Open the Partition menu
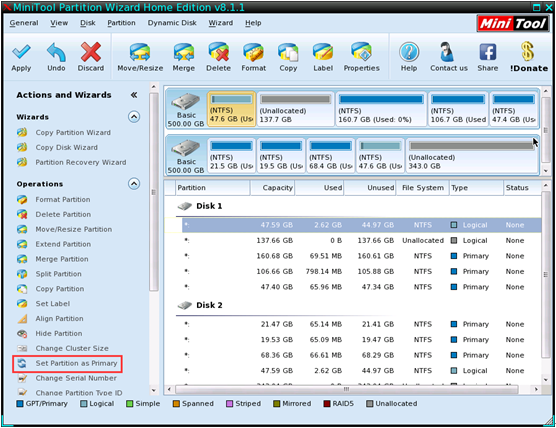The image size is (556, 428). (121, 23)
